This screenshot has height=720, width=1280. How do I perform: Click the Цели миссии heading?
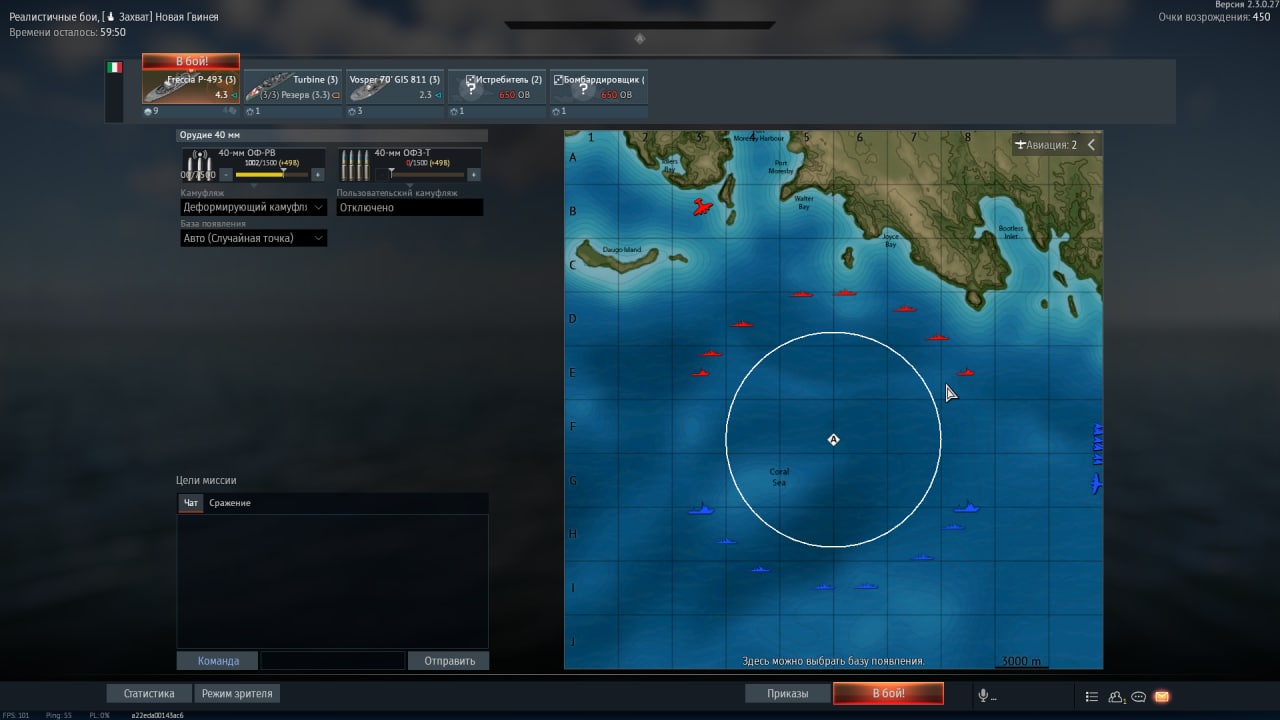pyautogui.click(x=206, y=480)
